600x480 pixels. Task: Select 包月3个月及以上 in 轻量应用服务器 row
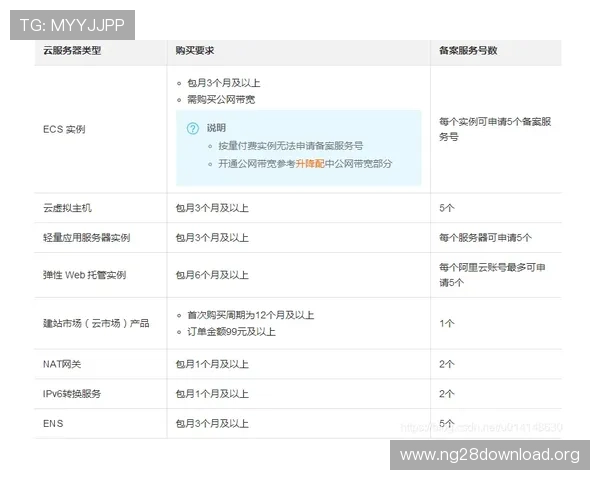click(212, 238)
